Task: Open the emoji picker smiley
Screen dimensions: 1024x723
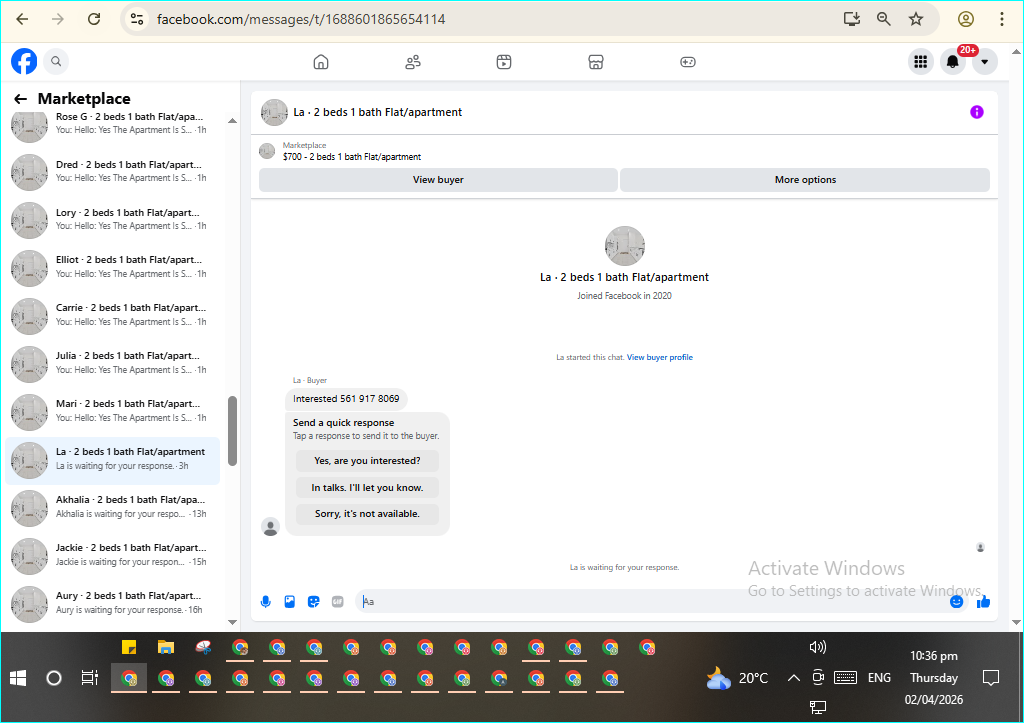Action: pos(957,602)
